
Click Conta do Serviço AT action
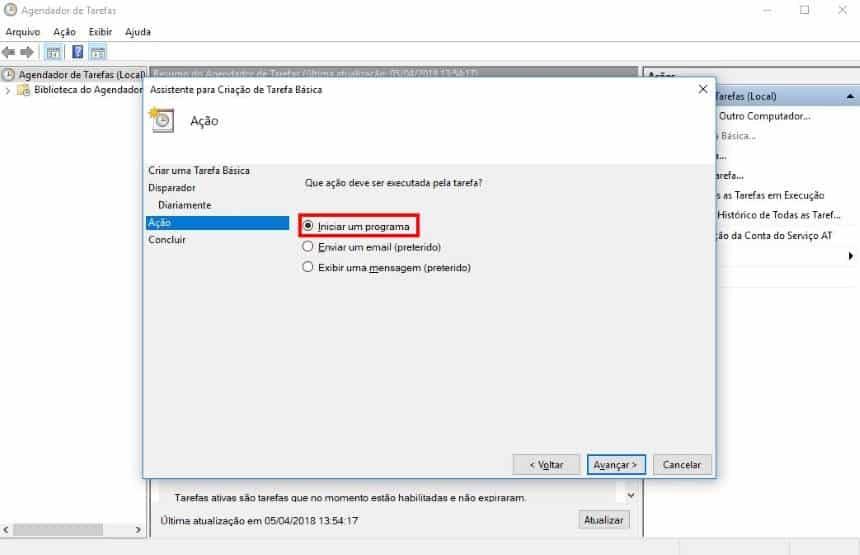pyautogui.click(x=774, y=236)
